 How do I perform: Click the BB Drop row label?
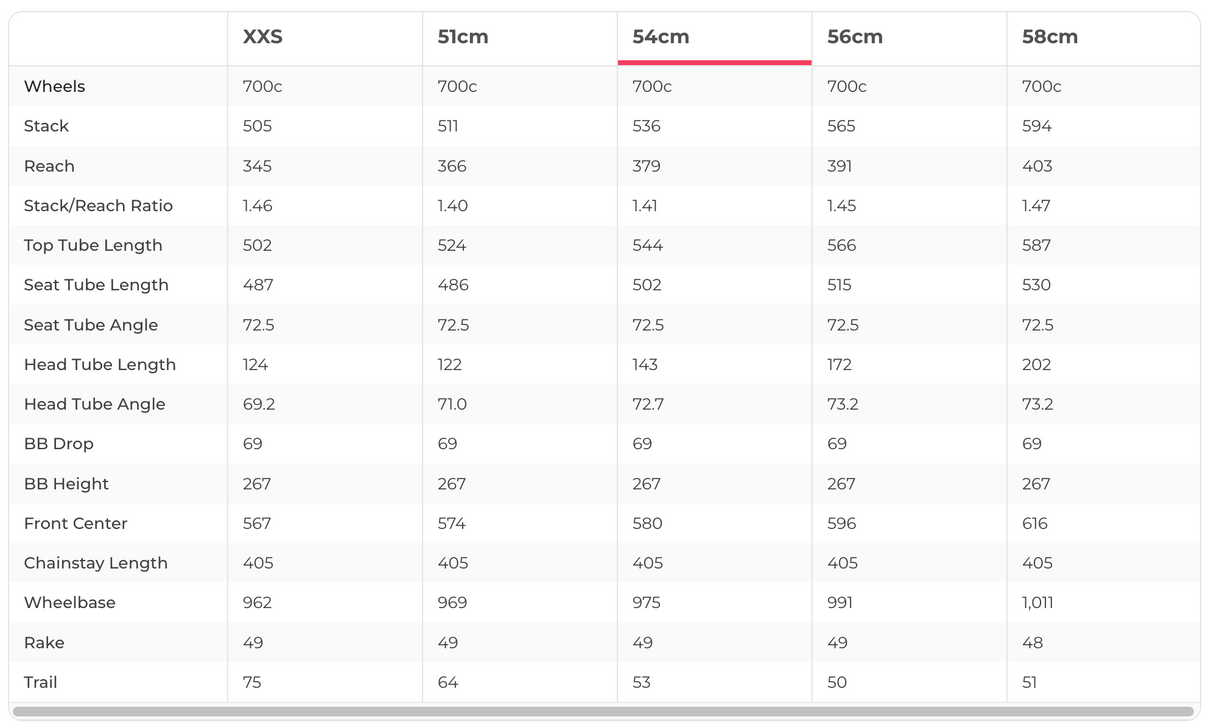point(59,444)
